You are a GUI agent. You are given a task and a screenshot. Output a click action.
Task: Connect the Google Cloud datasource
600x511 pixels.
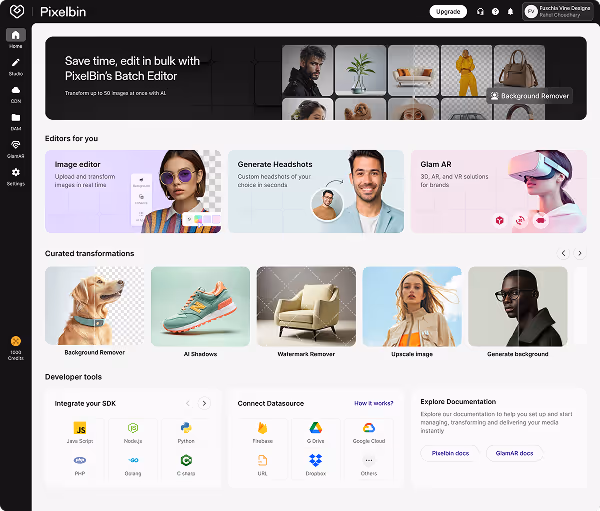[369, 428]
